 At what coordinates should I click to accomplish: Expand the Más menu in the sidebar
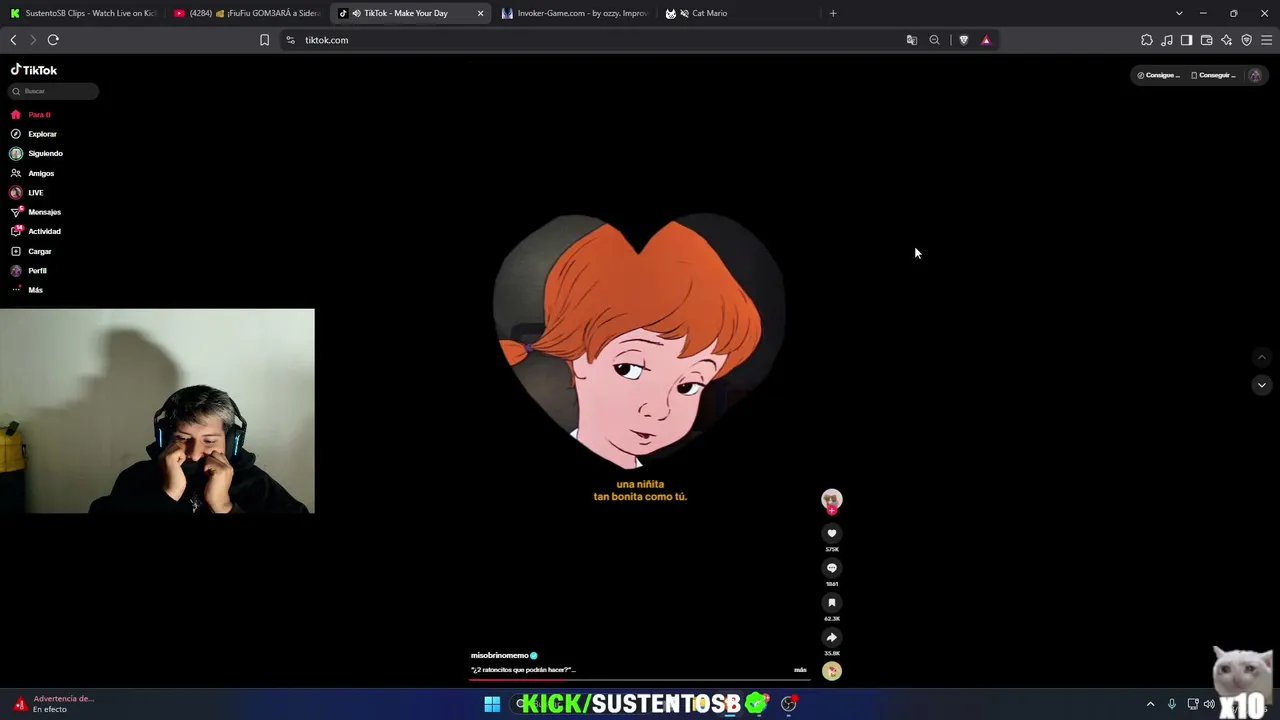(27, 290)
